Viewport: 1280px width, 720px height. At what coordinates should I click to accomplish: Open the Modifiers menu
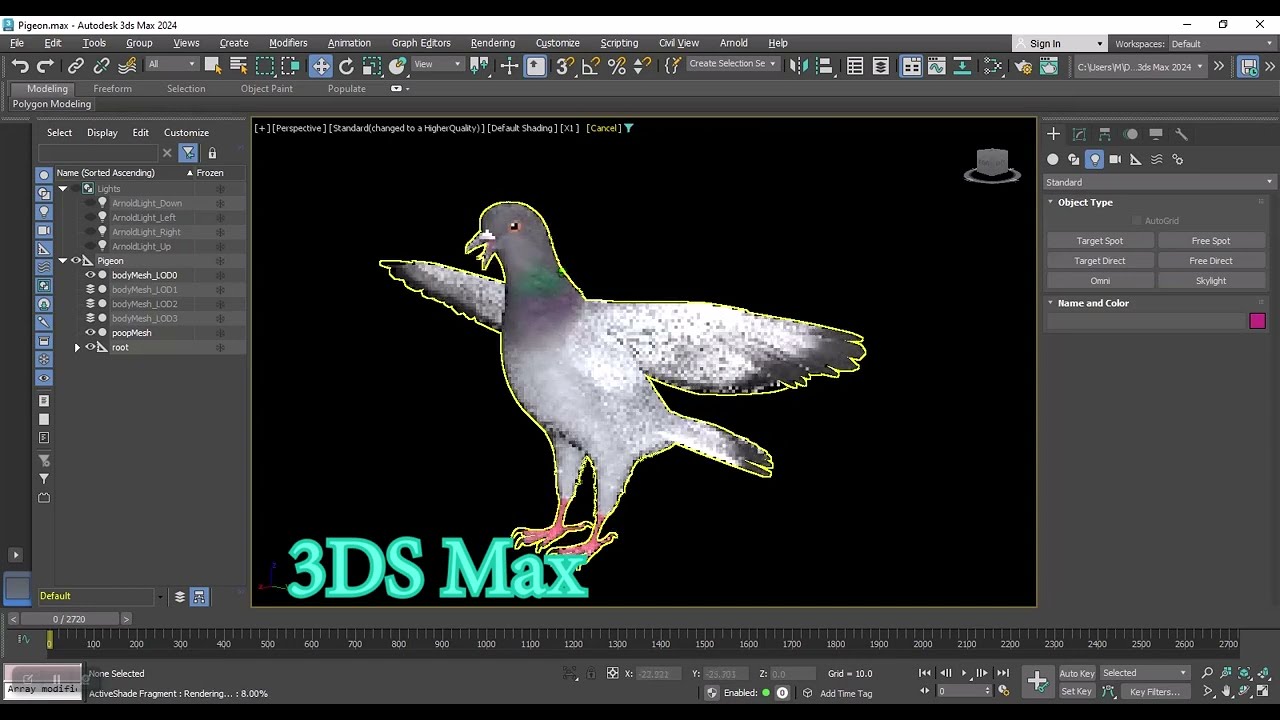pos(288,43)
